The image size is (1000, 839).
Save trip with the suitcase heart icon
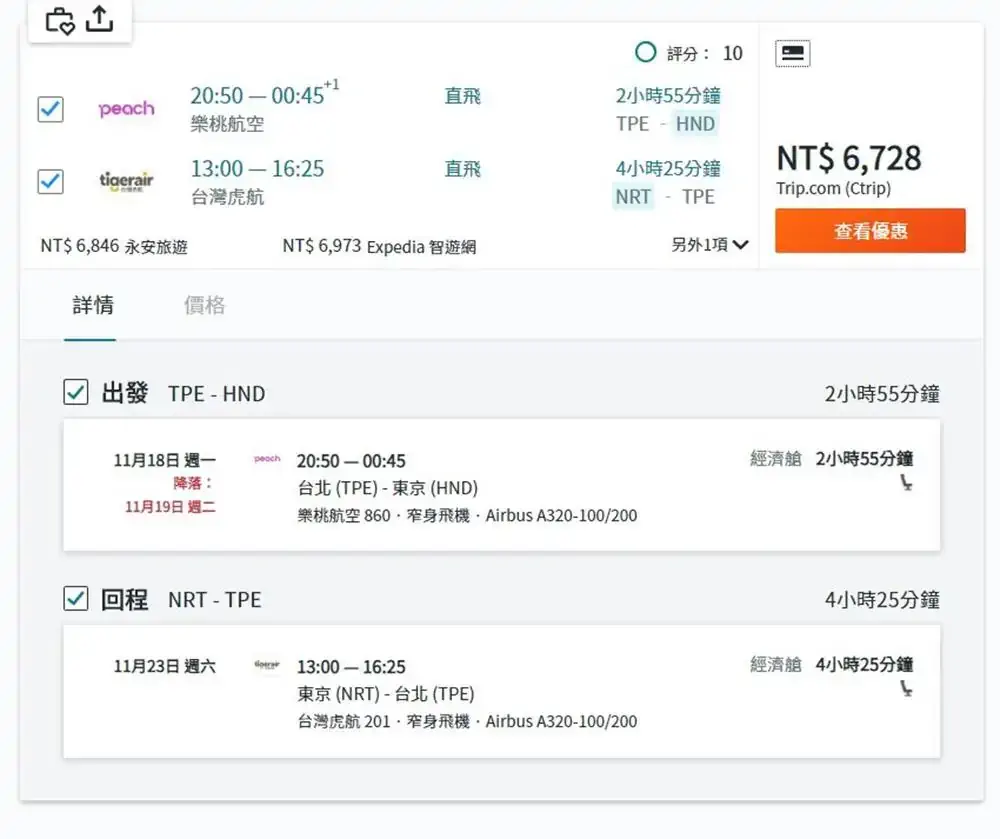(60, 20)
